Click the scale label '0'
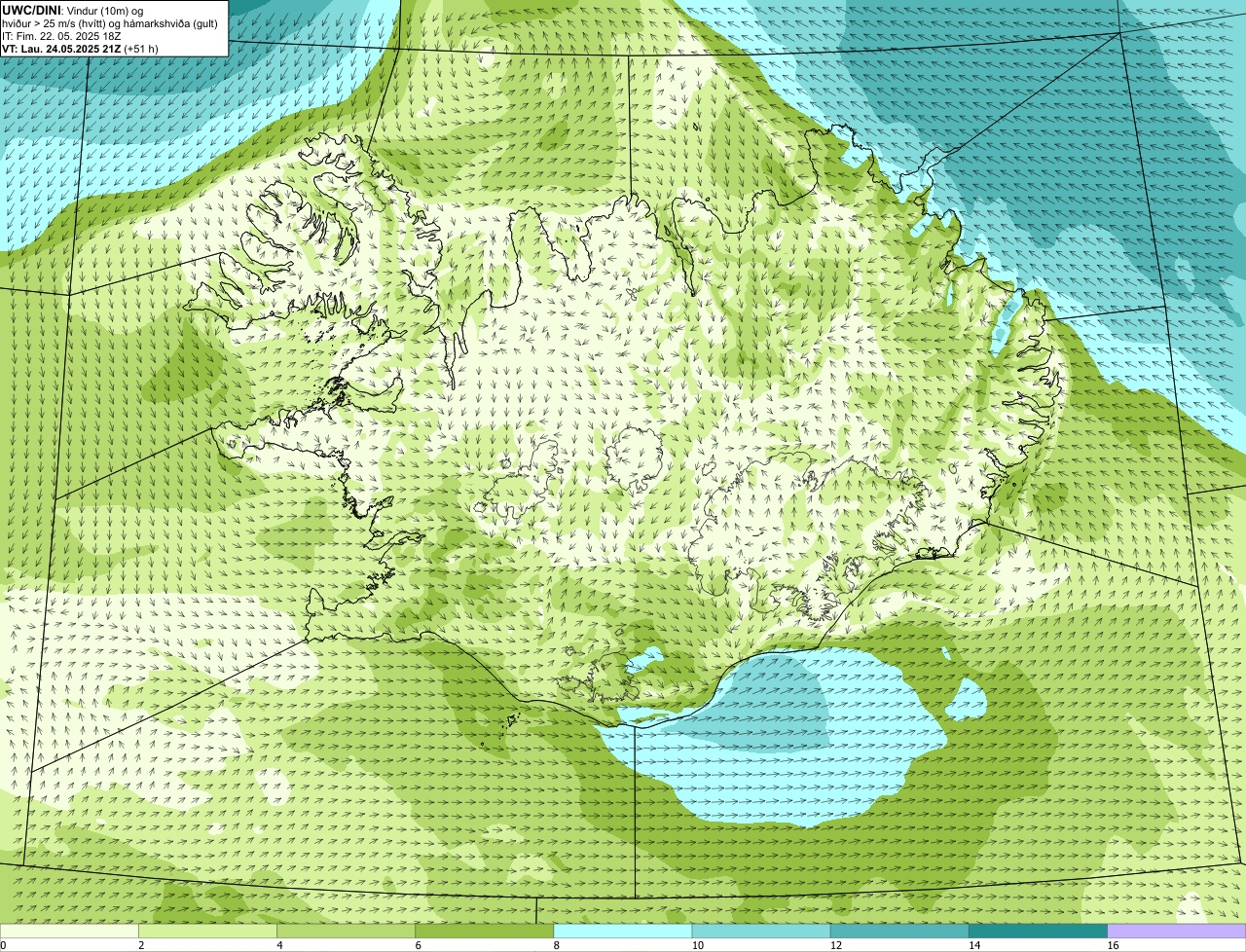 [3, 945]
